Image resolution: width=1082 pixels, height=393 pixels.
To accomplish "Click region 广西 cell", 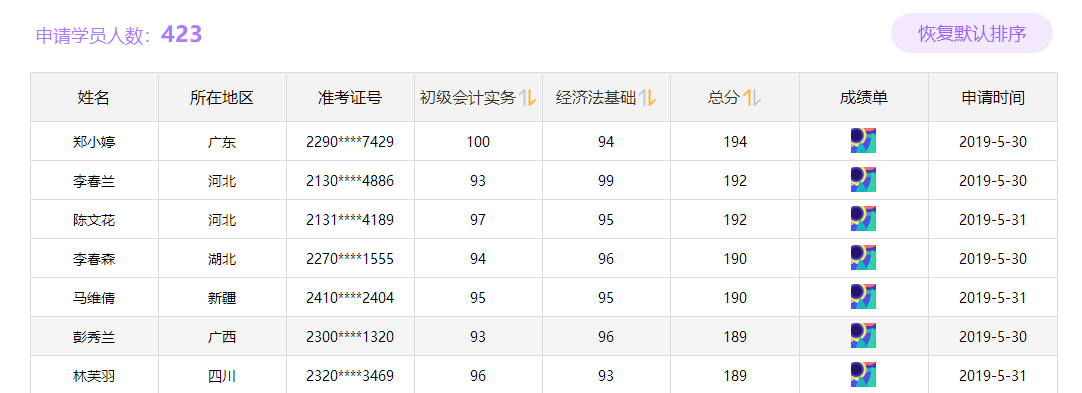I will point(222,337).
